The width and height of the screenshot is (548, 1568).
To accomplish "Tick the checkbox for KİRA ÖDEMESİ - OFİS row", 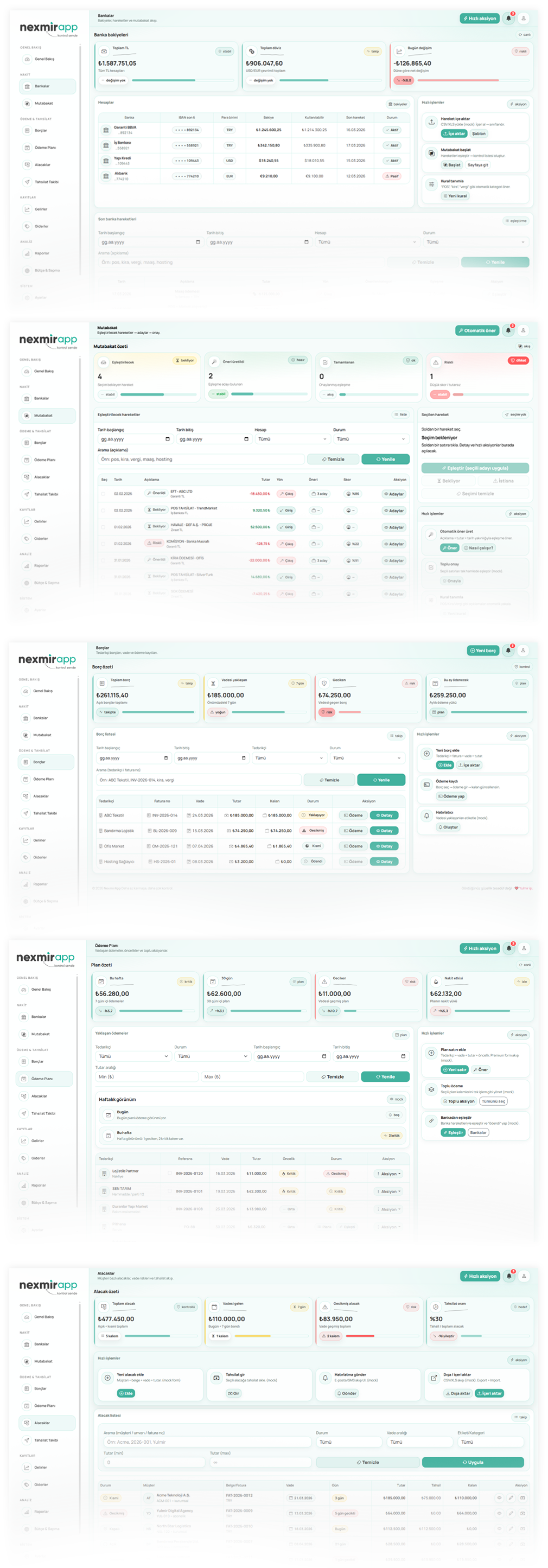I will pos(104,560).
